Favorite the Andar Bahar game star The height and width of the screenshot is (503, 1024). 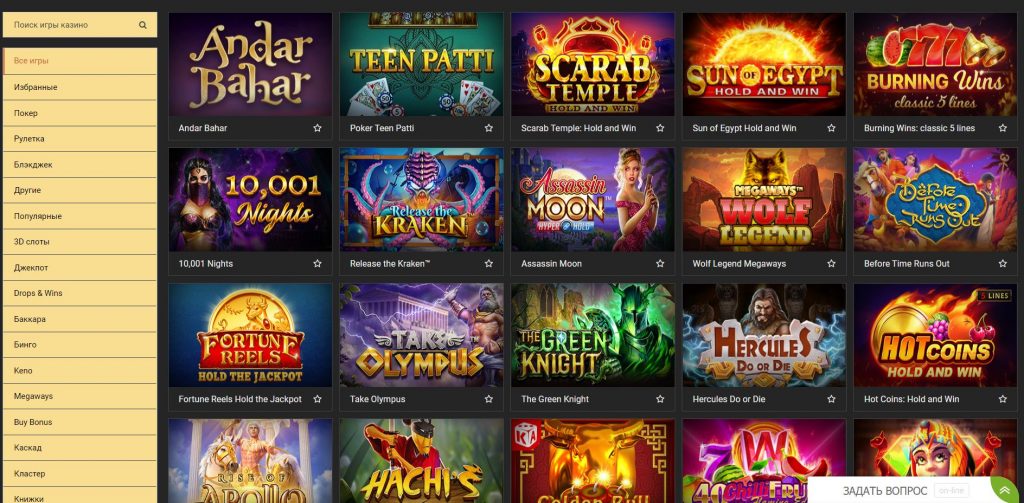pyautogui.click(x=317, y=128)
